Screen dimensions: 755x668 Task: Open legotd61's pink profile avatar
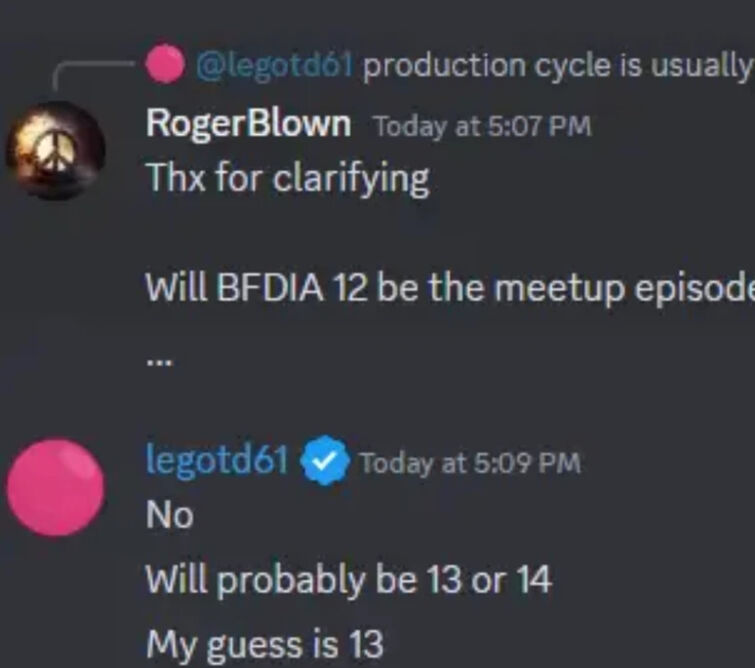pyautogui.click(x=55, y=487)
